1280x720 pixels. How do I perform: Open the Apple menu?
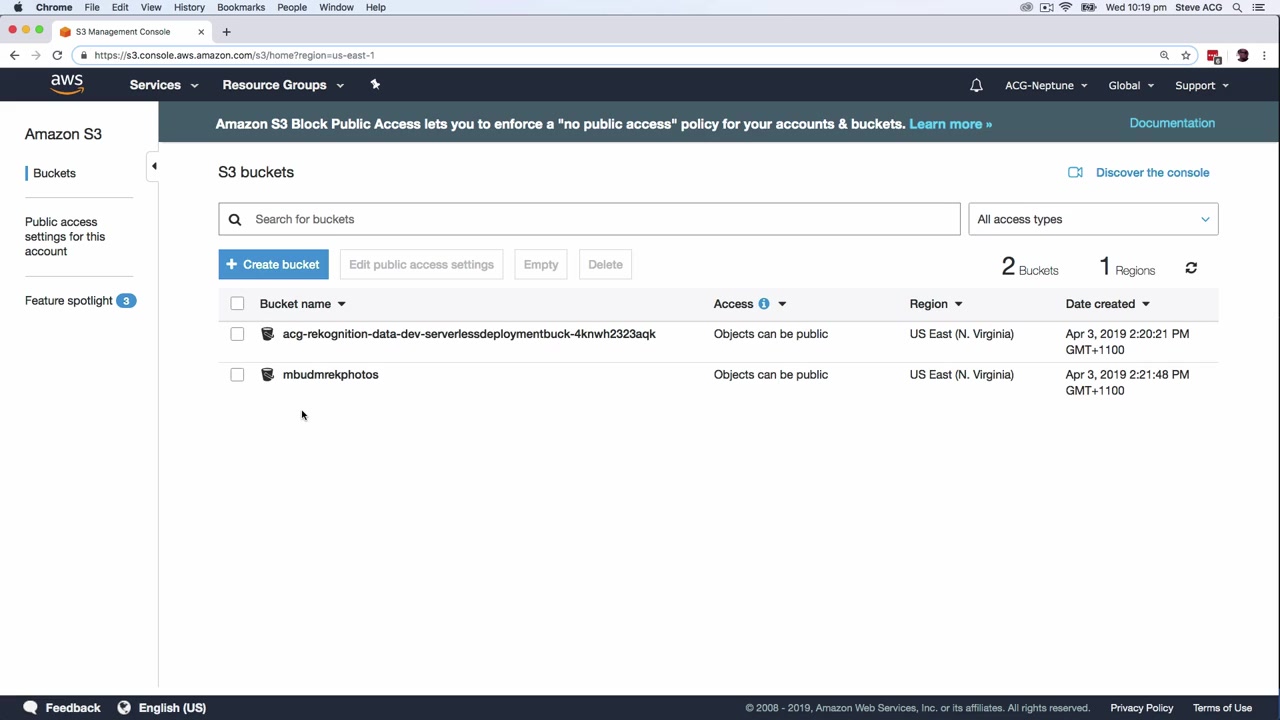point(18,7)
